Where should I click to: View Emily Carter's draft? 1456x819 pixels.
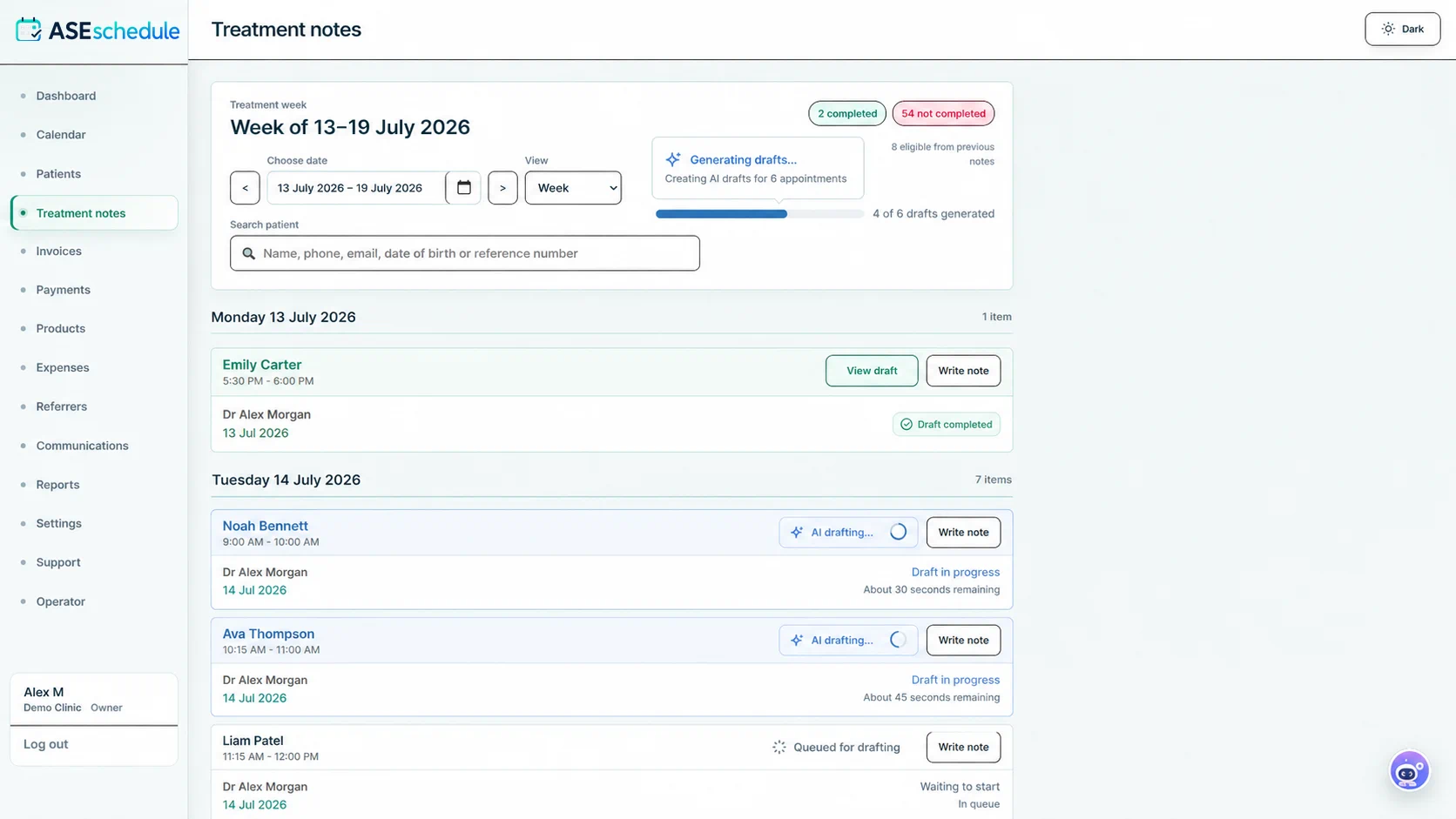tap(872, 371)
